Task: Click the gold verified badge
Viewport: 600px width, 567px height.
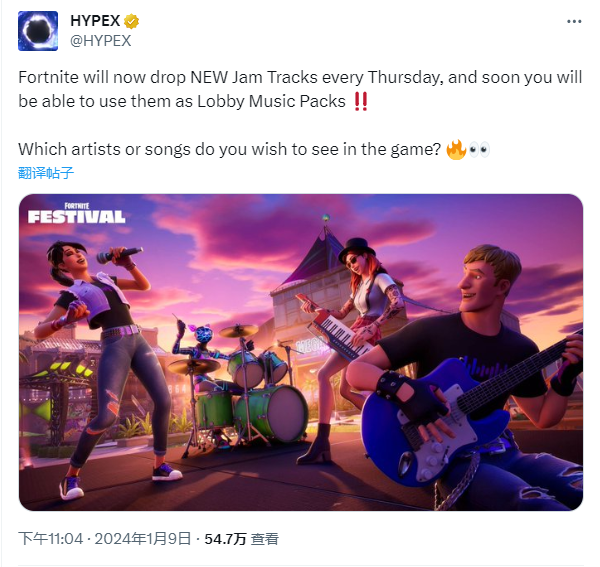Action: tap(131, 21)
